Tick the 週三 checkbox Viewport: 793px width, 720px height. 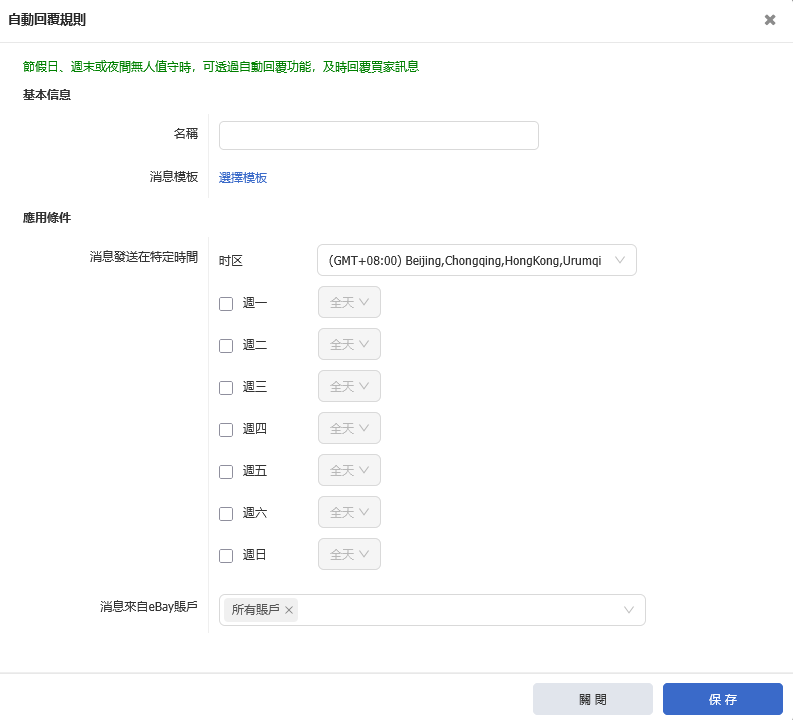226,388
